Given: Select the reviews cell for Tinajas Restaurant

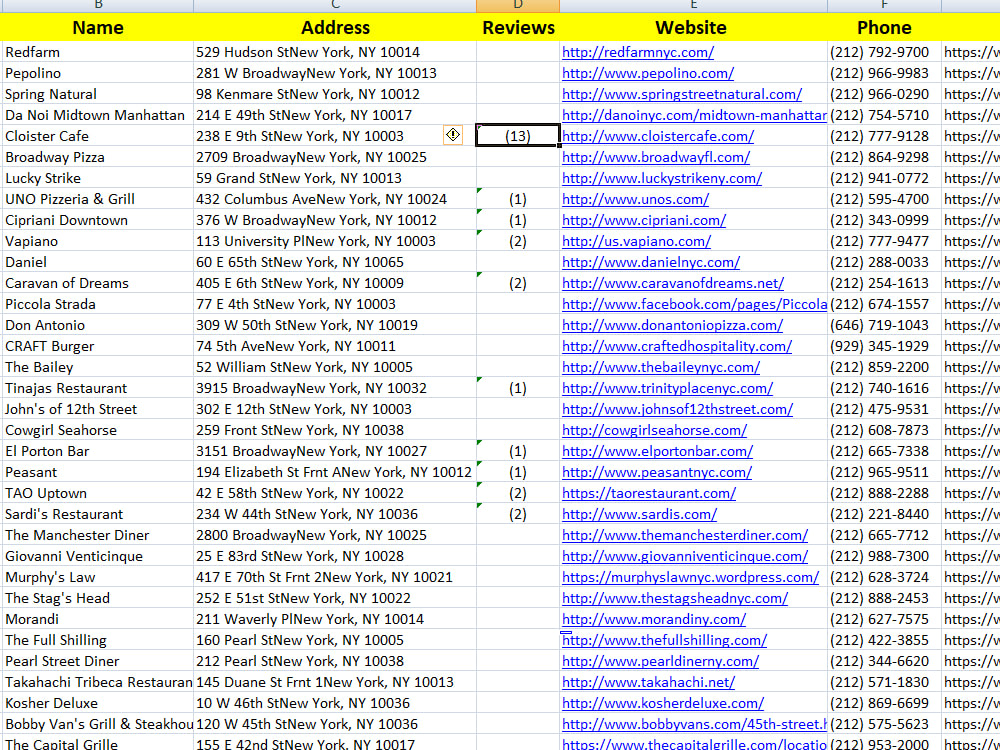Looking at the screenshot, I should point(518,388).
